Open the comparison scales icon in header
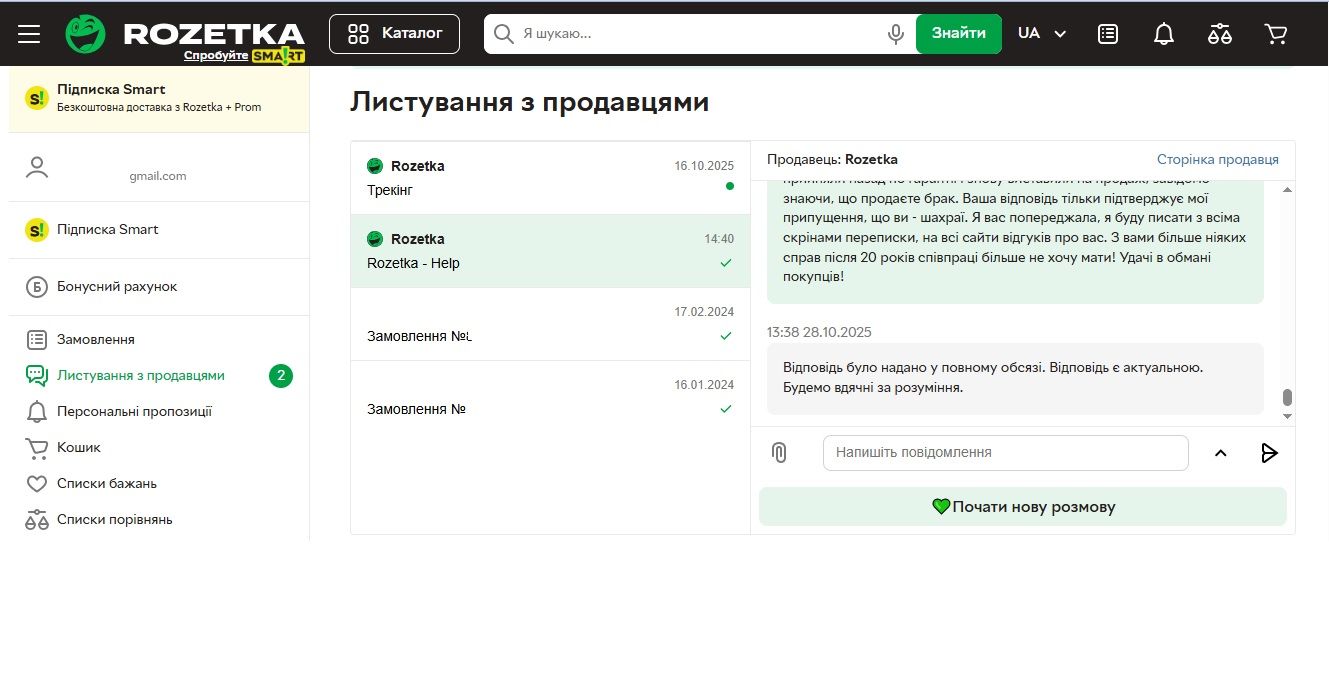The width and height of the screenshot is (1329, 698). [x=1219, y=34]
